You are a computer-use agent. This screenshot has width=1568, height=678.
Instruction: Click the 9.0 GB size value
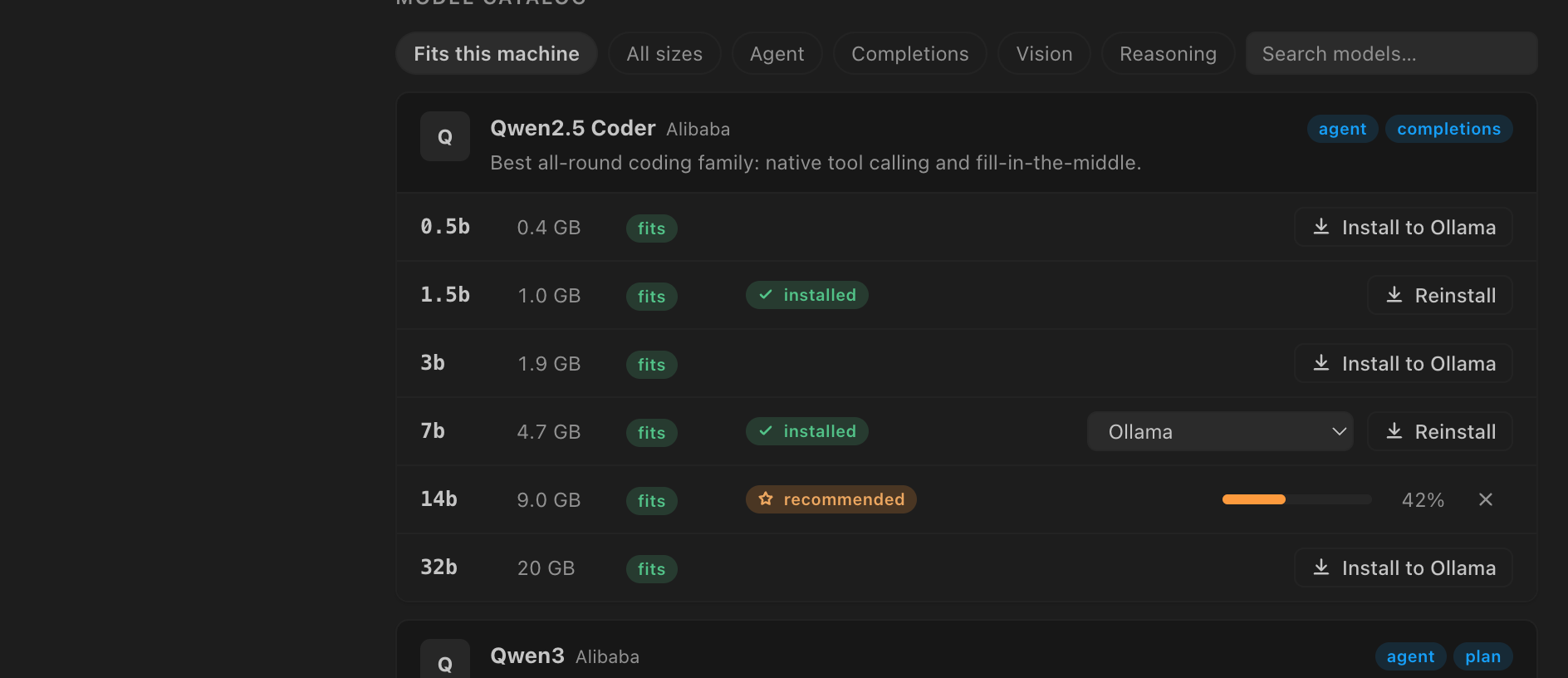point(549,500)
